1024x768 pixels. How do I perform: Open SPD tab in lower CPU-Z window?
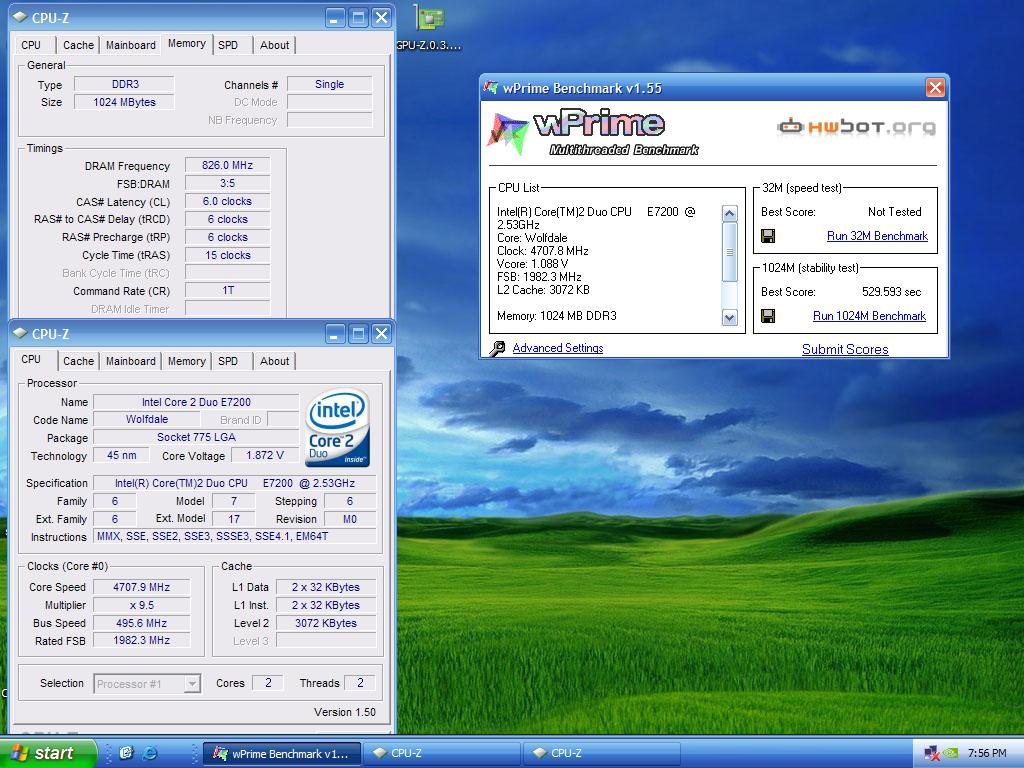(x=228, y=361)
